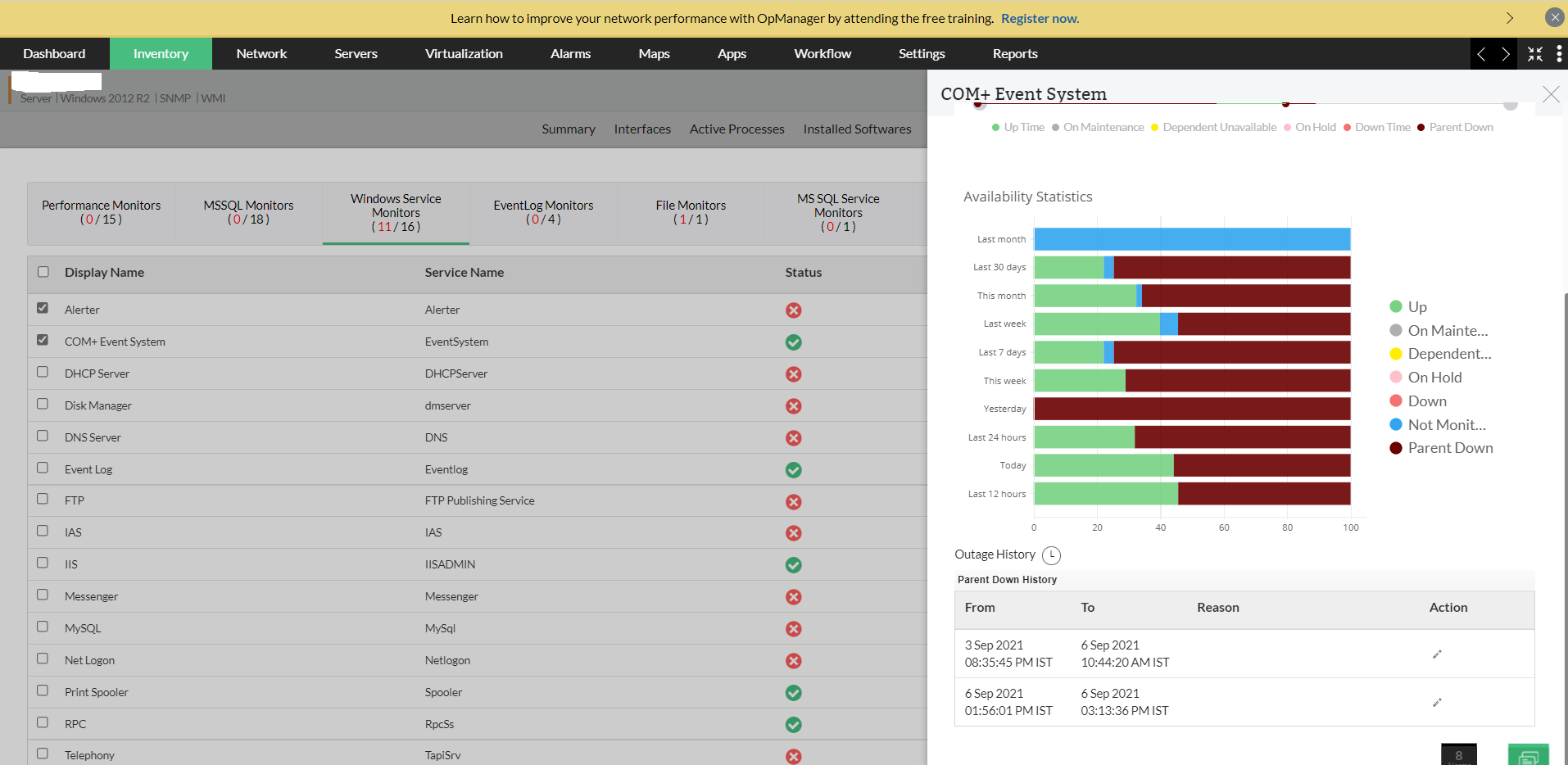The width and height of the screenshot is (1568, 765).
Task: Open the Alarms menu
Action: pyautogui.click(x=570, y=54)
